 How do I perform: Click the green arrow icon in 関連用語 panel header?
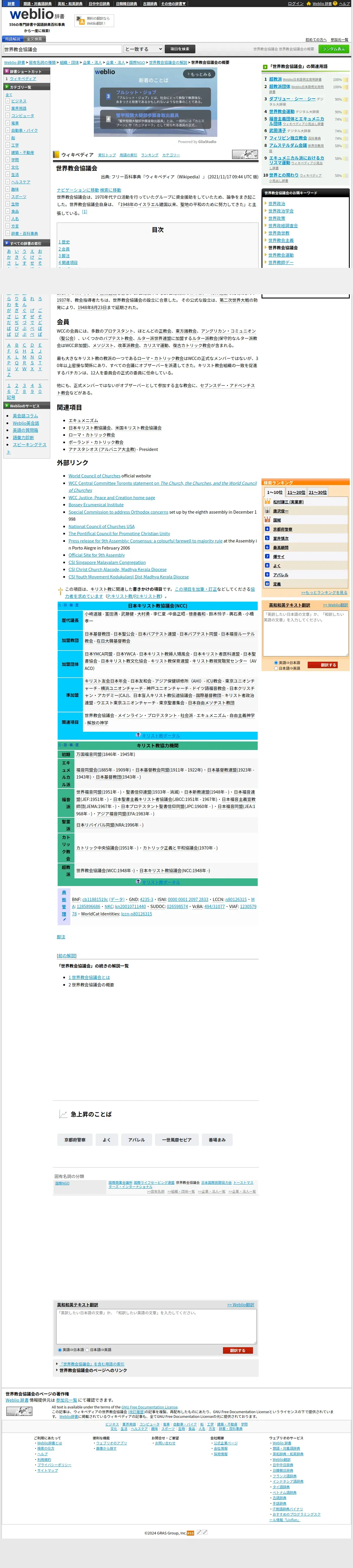[265, 66]
